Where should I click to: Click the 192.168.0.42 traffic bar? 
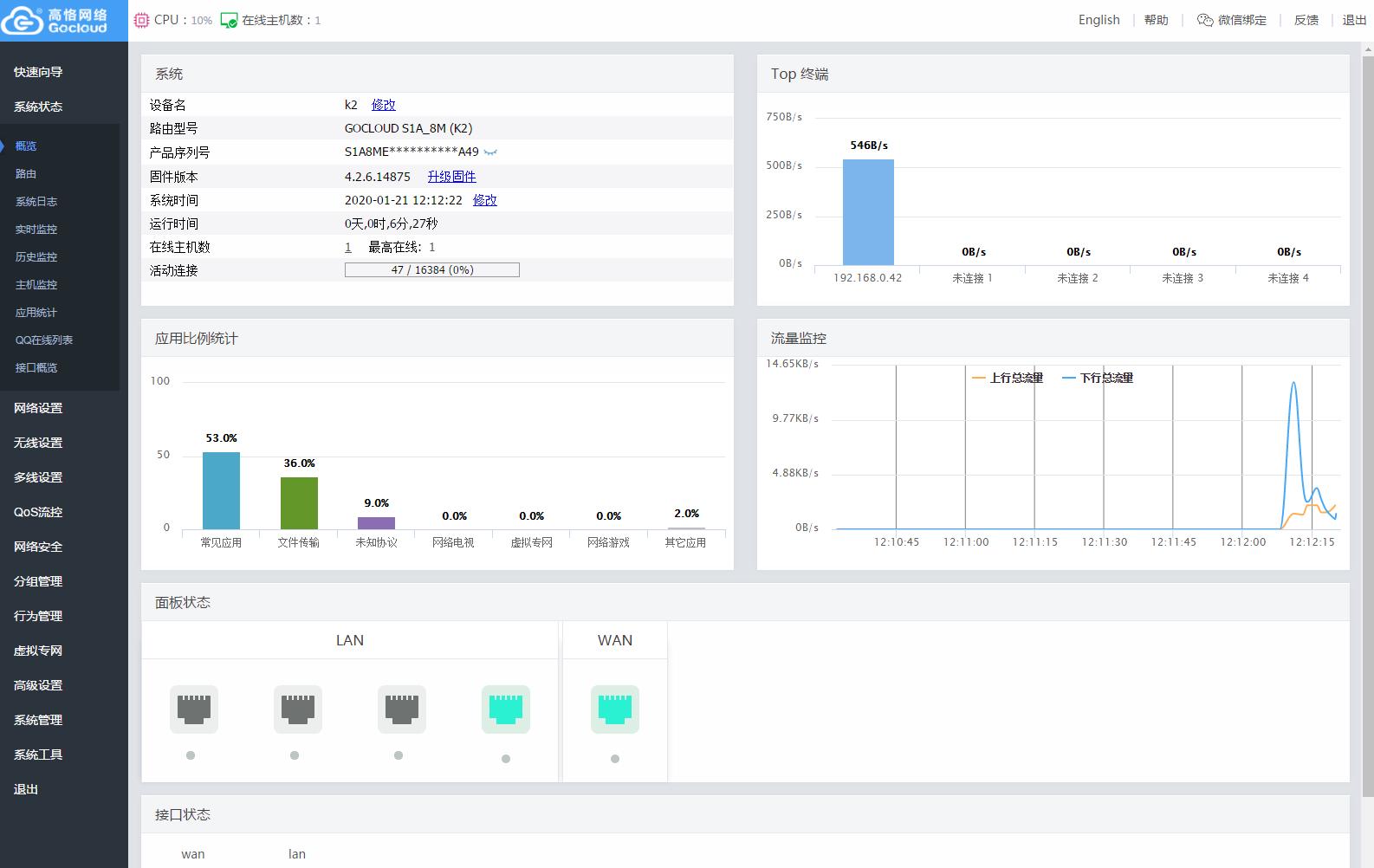coord(868,212)
